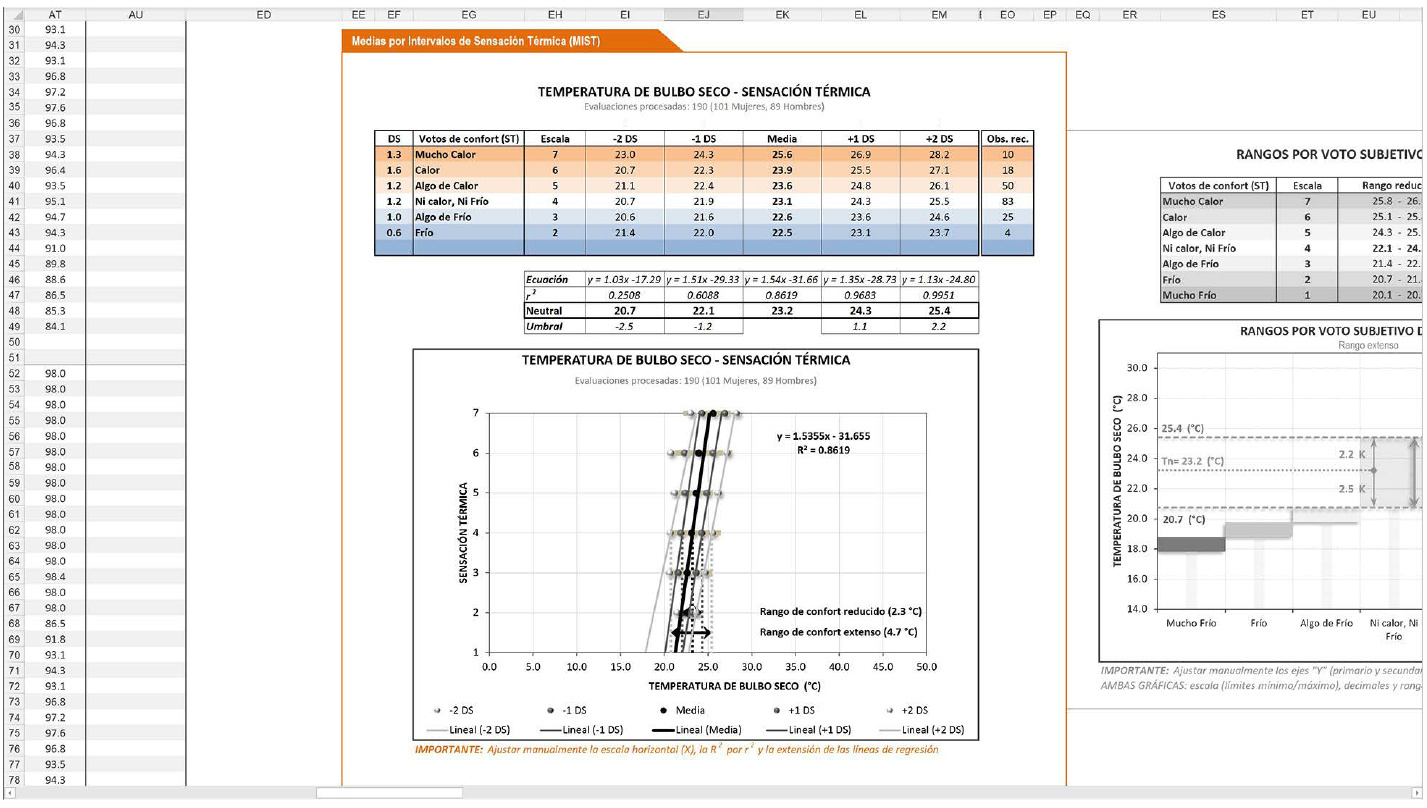The image size is (1427, 808).
Task: Click the 'Neutral' row label
Action: (x=545, y=312)
